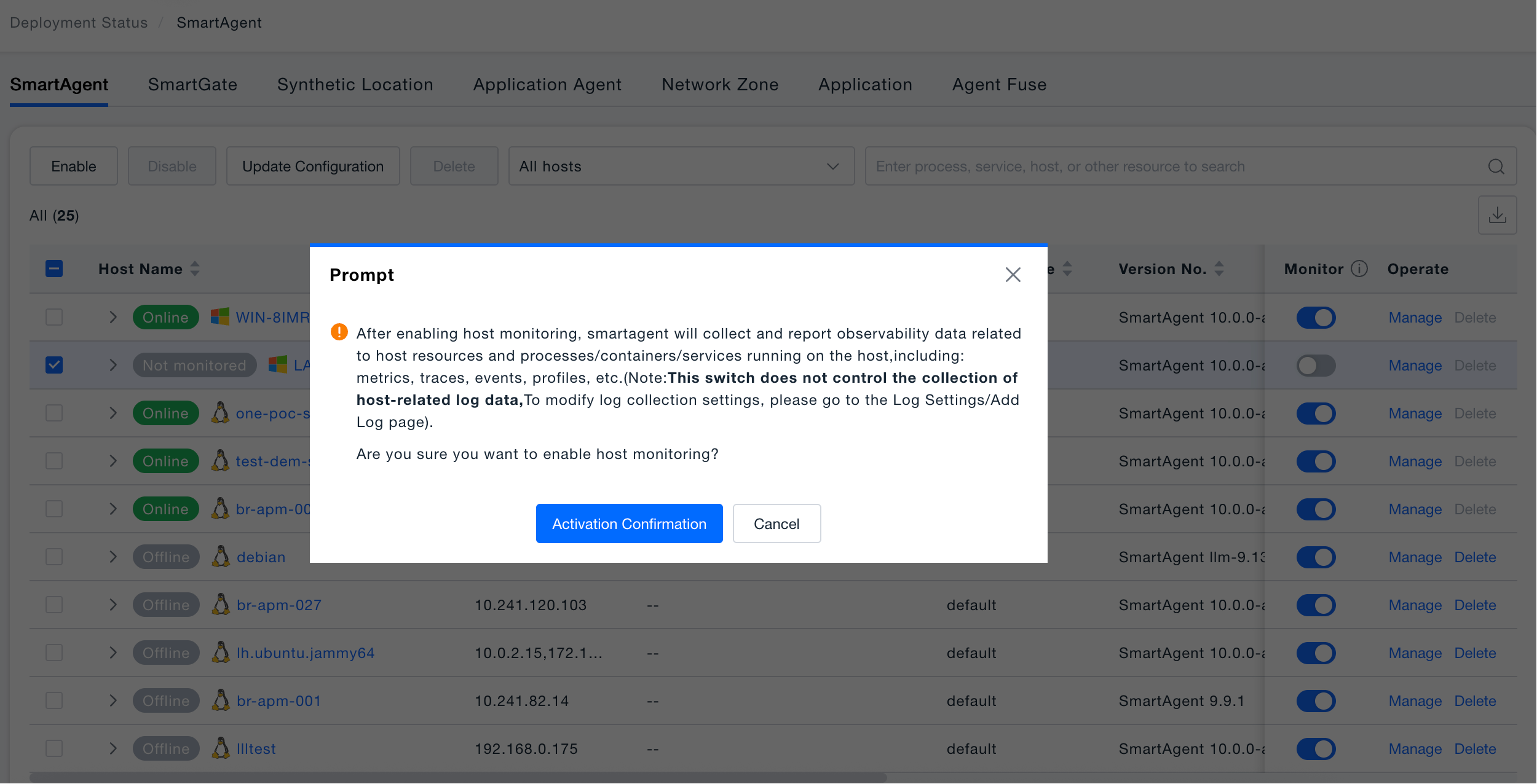
Task: Toggle monitor switch for debian host
Action: (1316, 557)
